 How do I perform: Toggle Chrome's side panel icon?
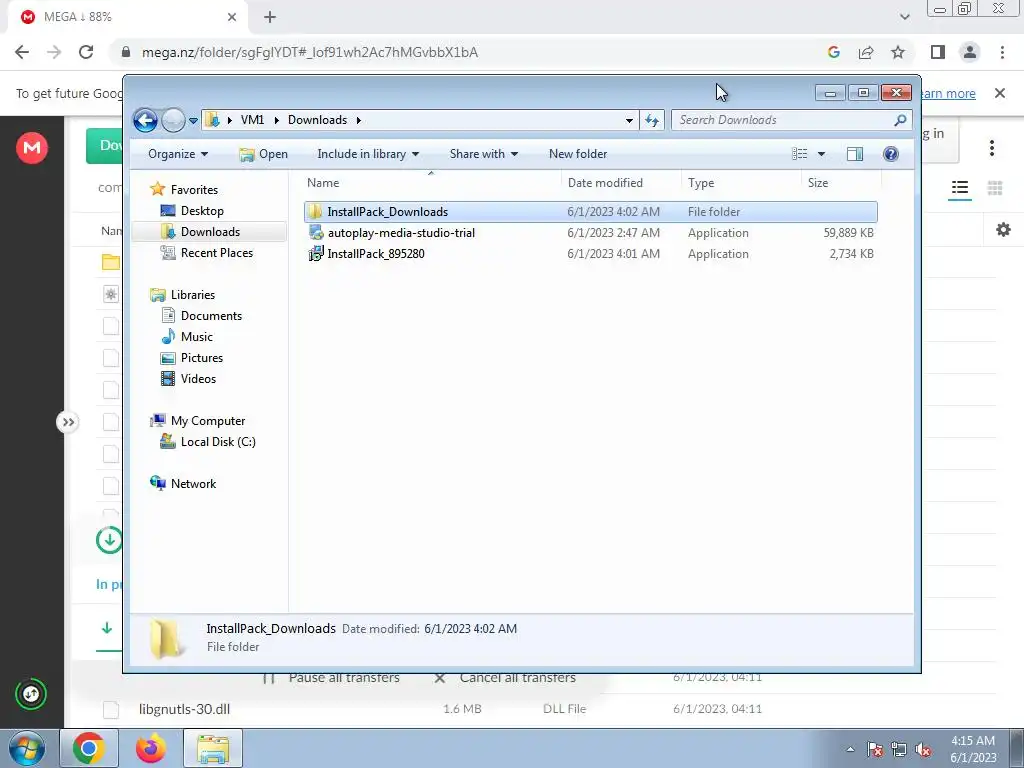[x=938, y=52]
